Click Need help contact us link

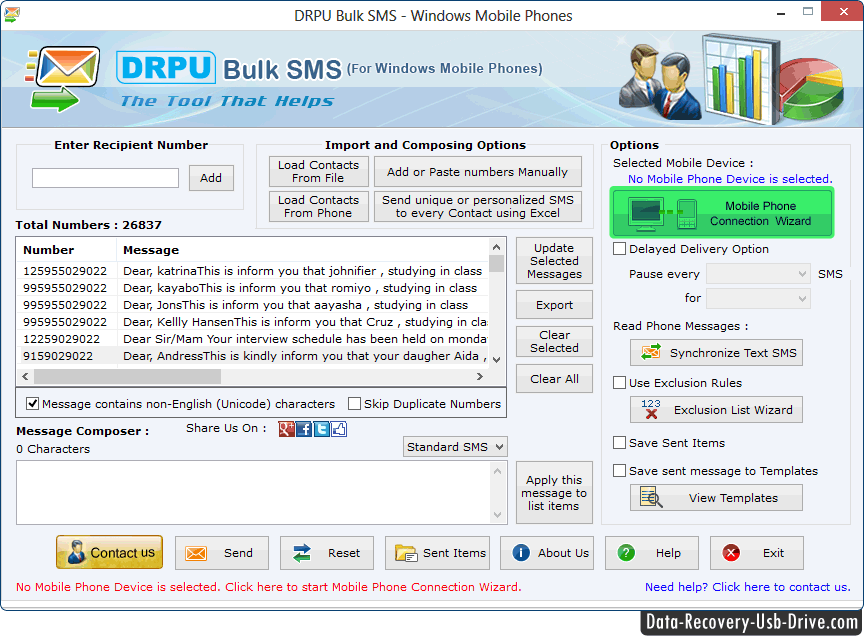[748, 587]
